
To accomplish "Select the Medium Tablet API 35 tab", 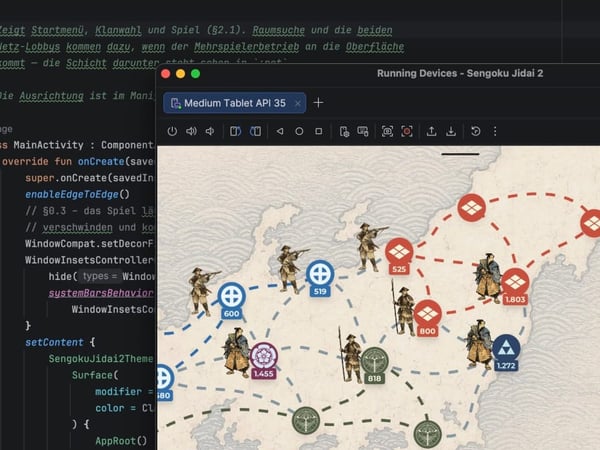I will tap(235, 103).
